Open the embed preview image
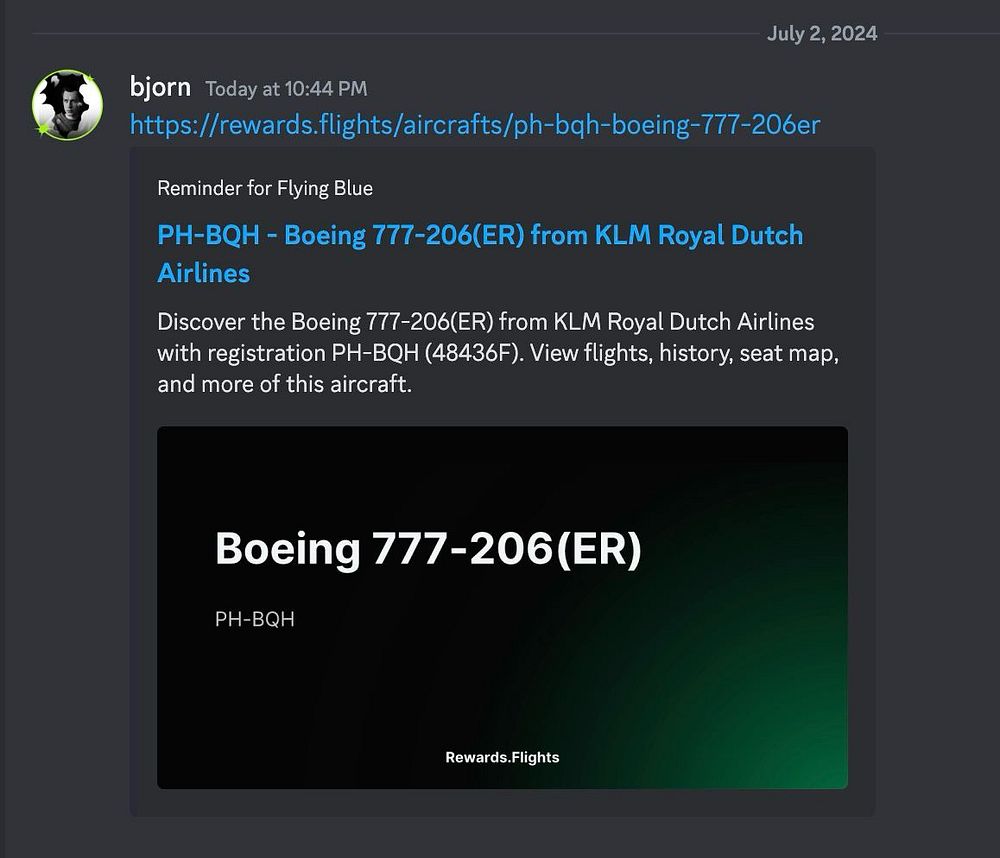Image resolution: width=1000 pixels, height=858 pixels. pos(502,607)
